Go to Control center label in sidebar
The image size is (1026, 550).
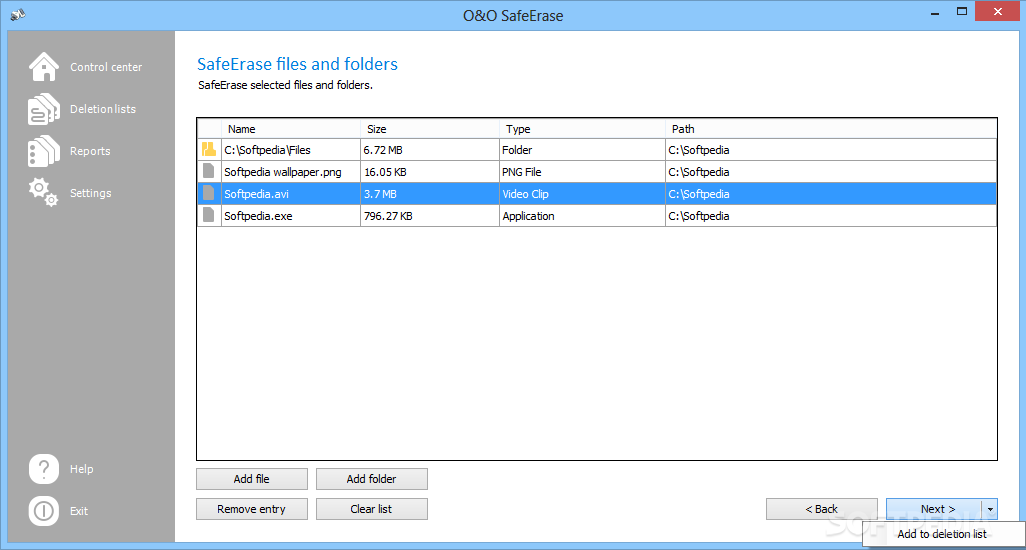106,67
